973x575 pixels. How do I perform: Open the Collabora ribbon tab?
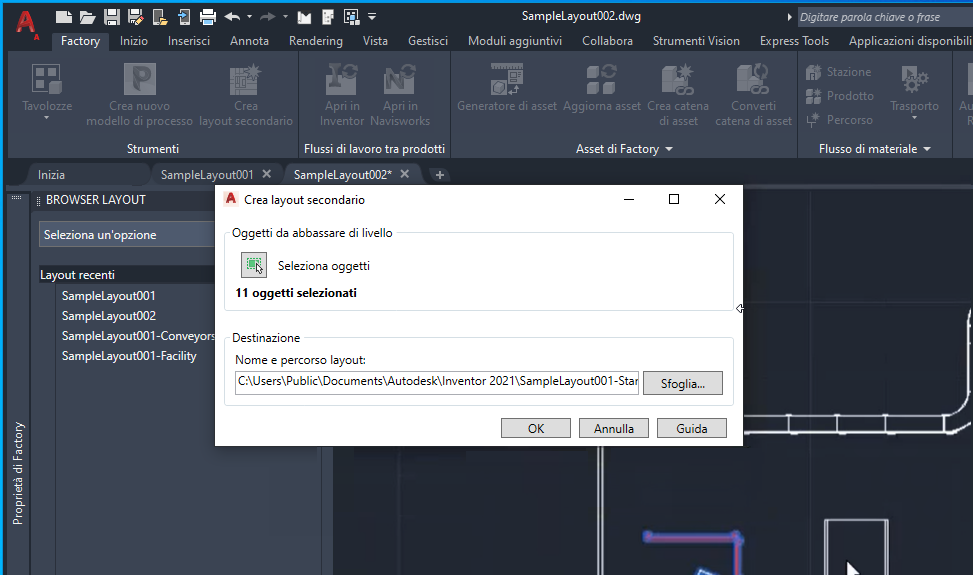608,41
